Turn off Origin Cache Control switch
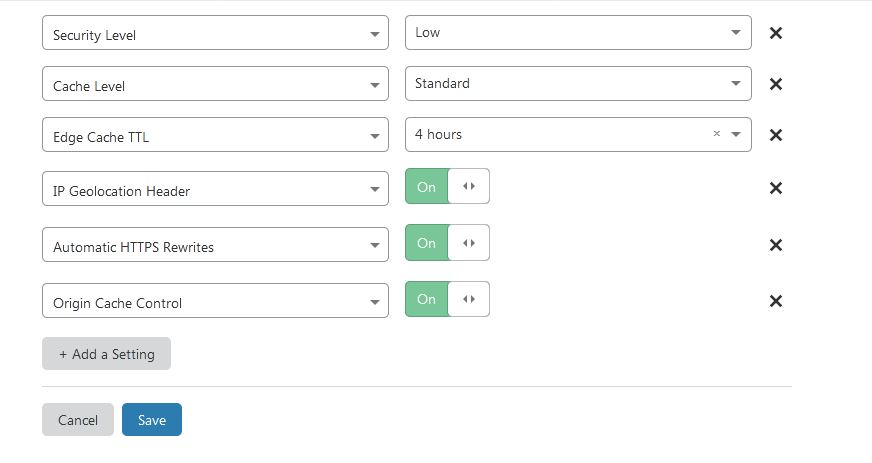The height and width of the screenshot is (463, 872). click(447, 299)
